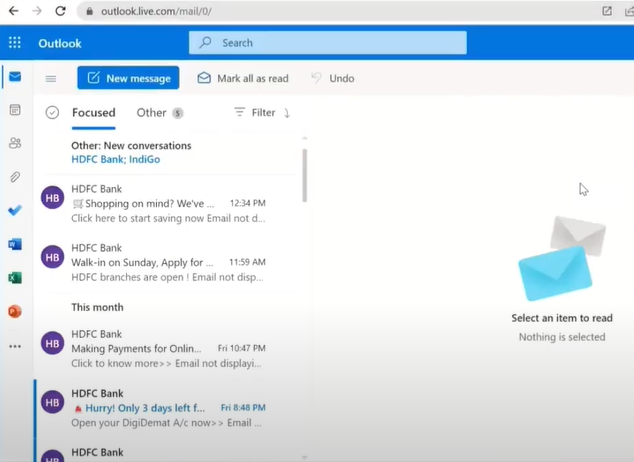Open the Files paperclip icon
This screenshot has width=634, height=462.
(x=15, y=177)
